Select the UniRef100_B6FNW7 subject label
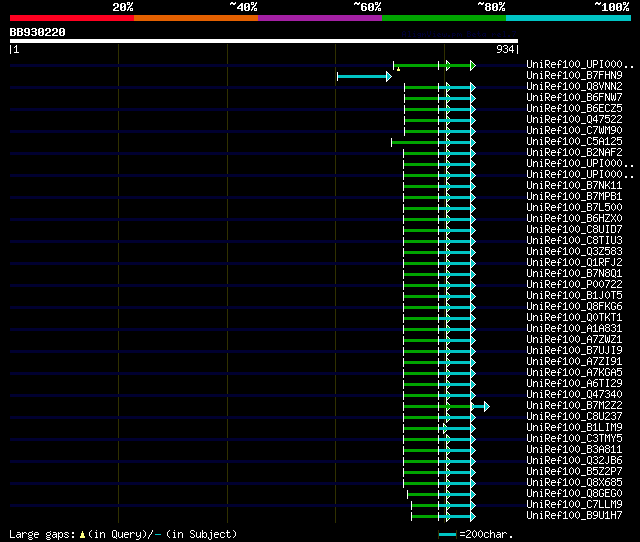Screen dimensions: 640x542 point(574,98)
